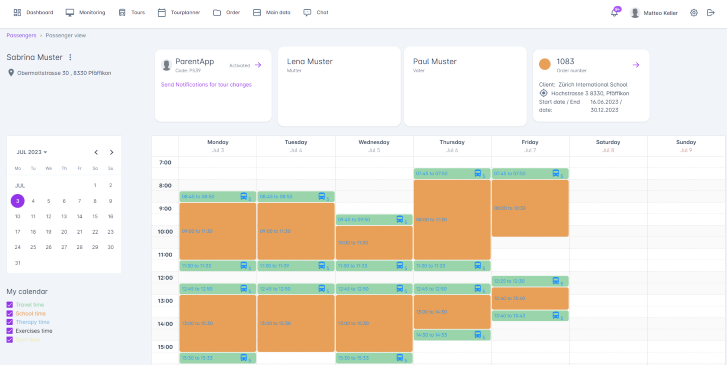Click bus icon on Wednesday 11:50 travel event
This screenshot has width=727, height=365.
(x=400, y=266)
